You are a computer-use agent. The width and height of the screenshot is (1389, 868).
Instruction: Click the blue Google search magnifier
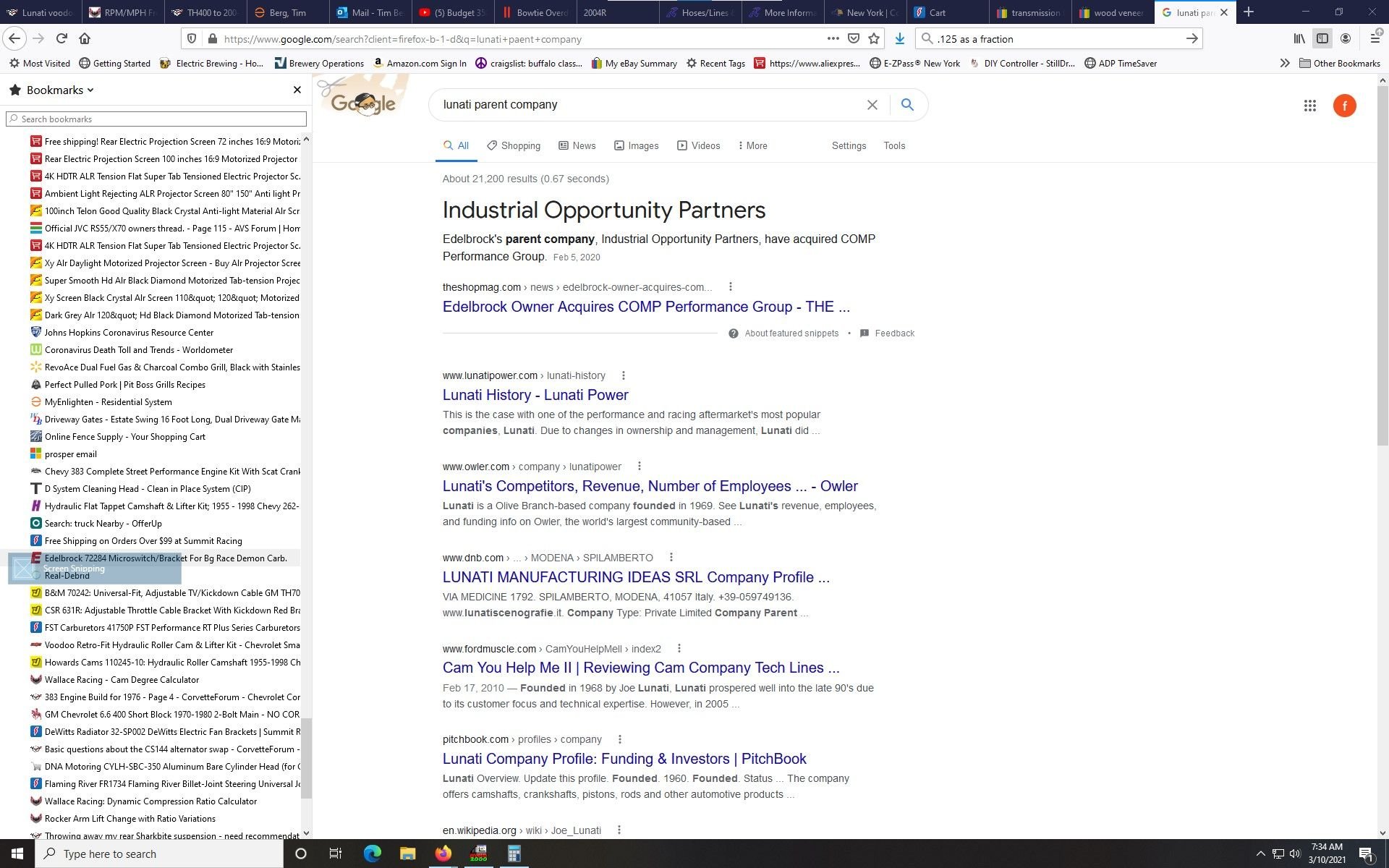tap(907, 105)
